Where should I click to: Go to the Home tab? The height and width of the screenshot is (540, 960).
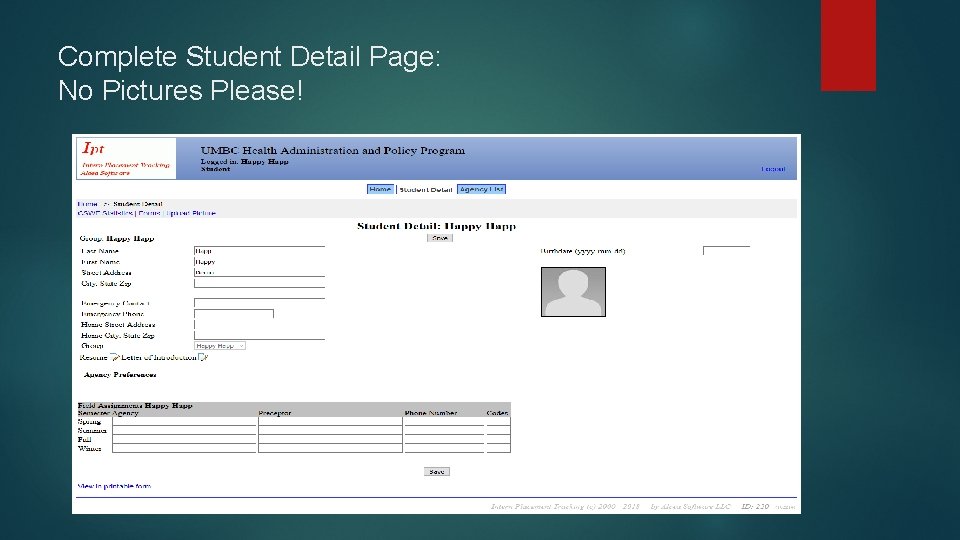(x=380, y=189)
